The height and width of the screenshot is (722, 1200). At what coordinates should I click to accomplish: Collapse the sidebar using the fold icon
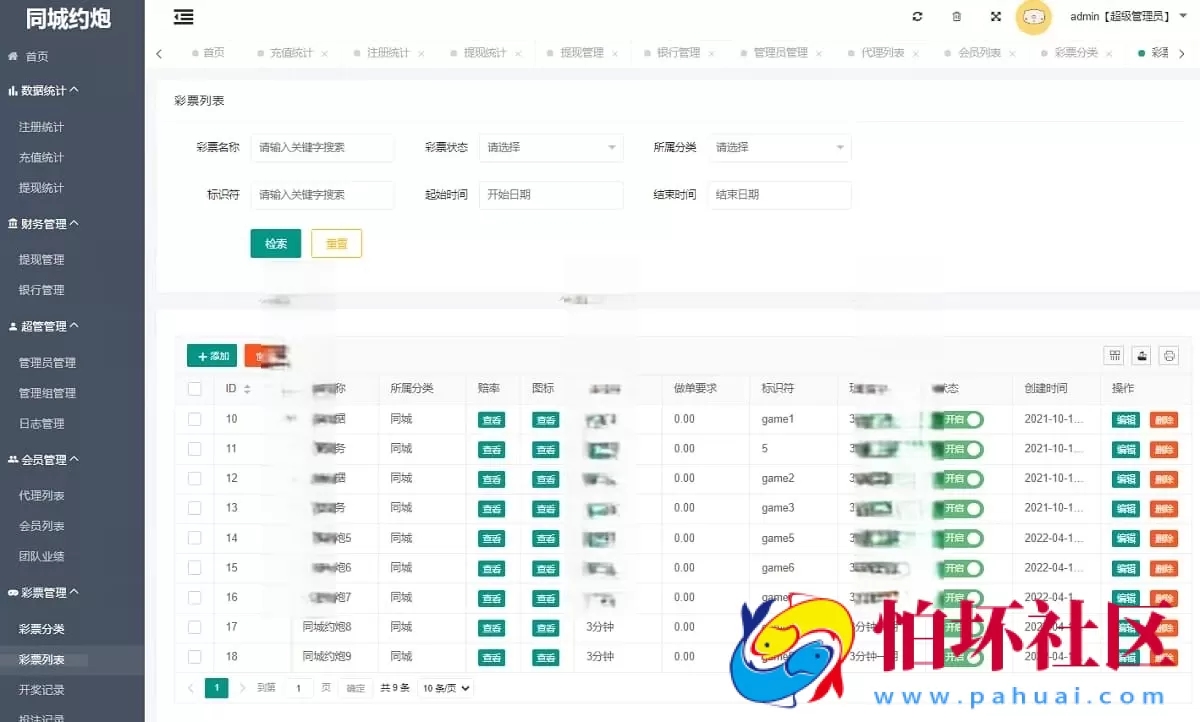[x=183, y=17]
